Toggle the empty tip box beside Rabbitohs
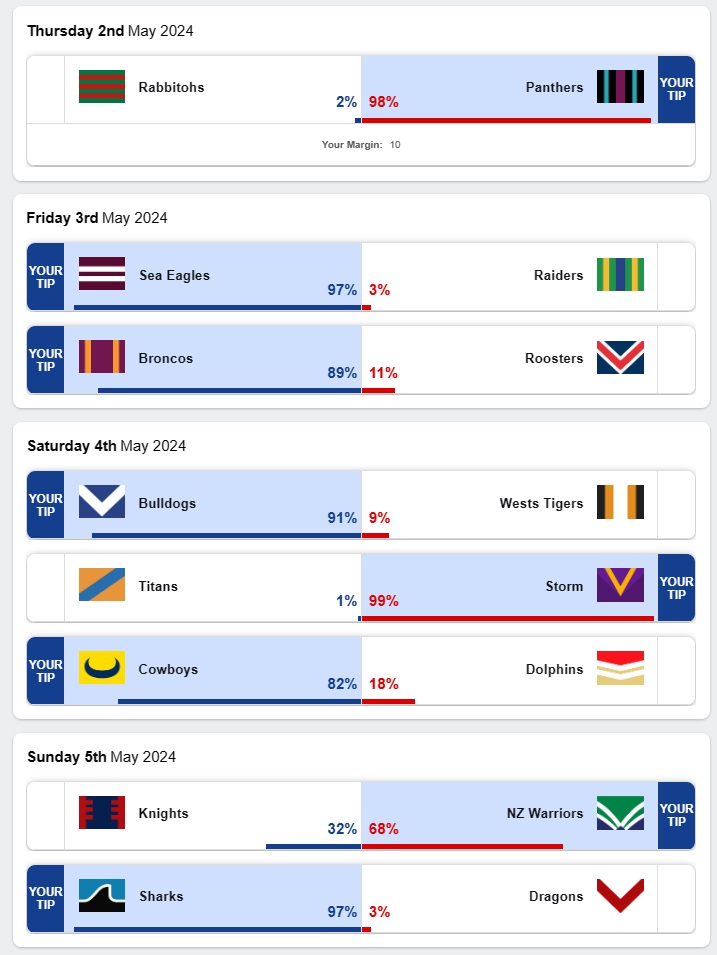Viewport: 717px width, 955px height. click(x=46, y=90)
